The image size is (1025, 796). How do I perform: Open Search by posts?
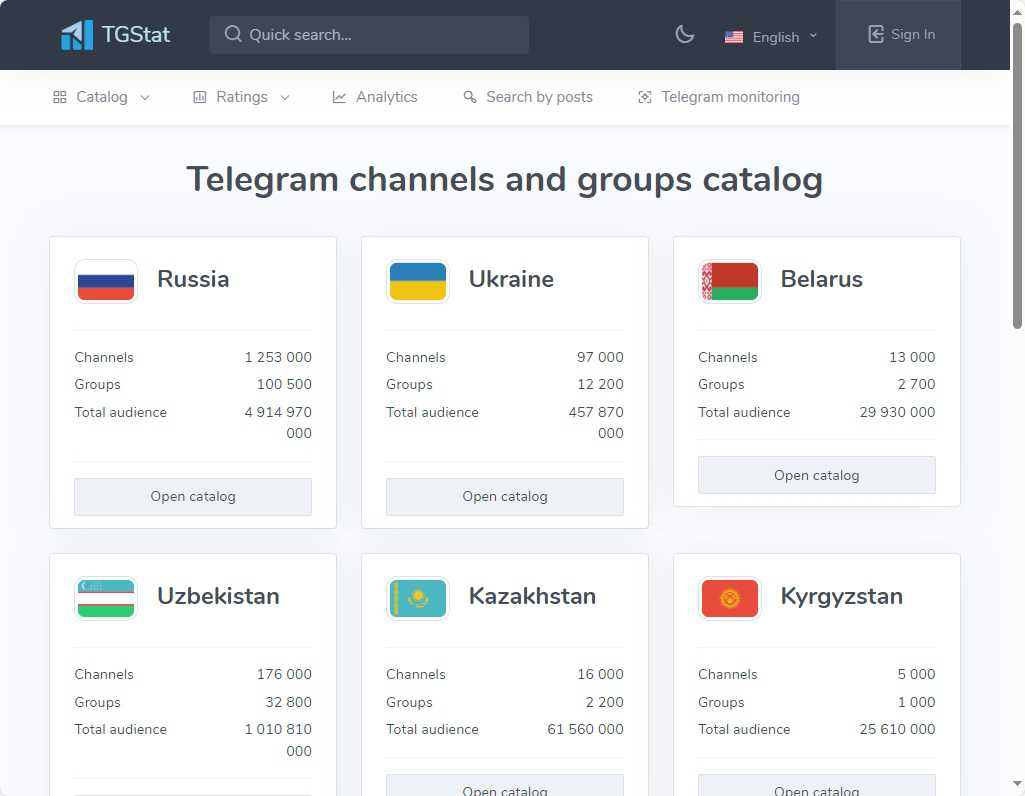point(528,97)
